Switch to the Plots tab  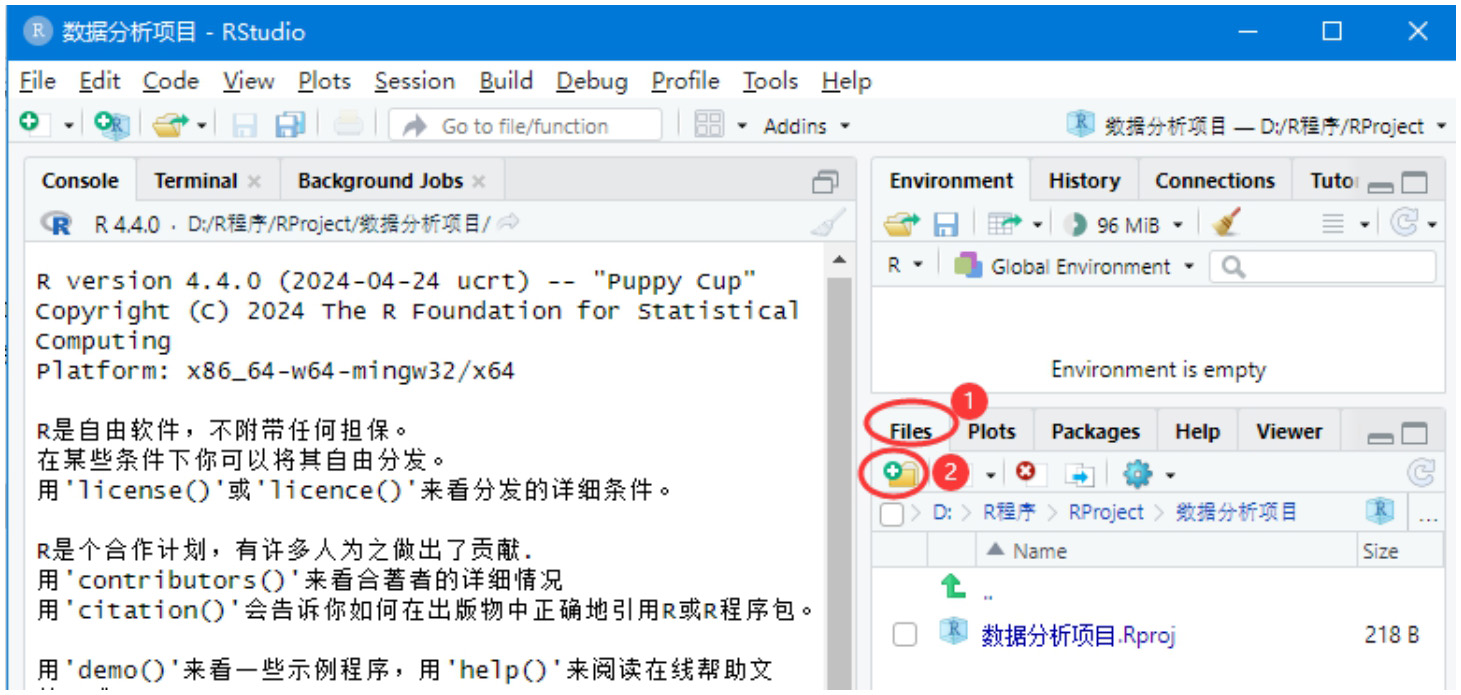click(991, 432)
